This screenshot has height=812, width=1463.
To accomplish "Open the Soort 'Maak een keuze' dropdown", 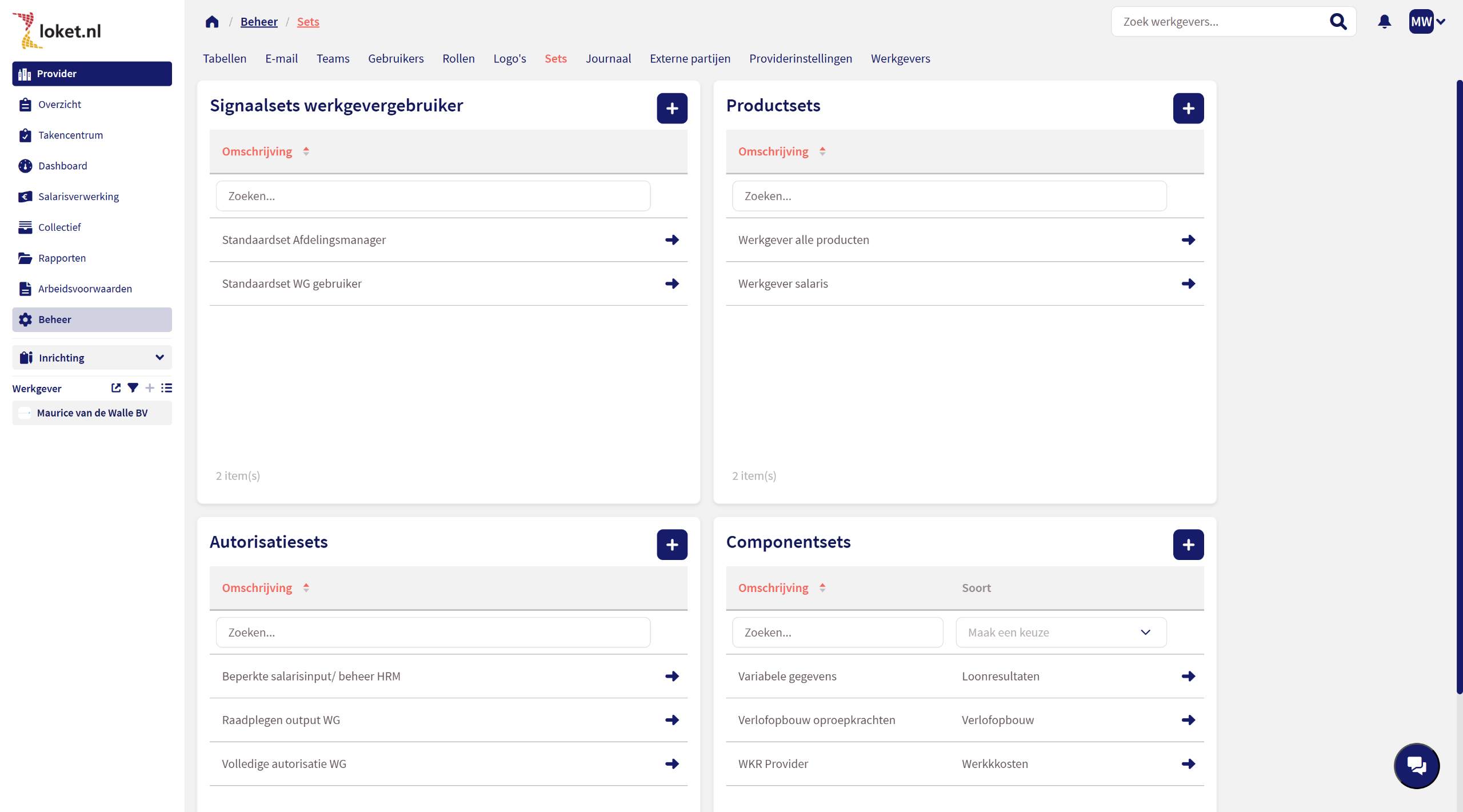I will [1061, 633].
